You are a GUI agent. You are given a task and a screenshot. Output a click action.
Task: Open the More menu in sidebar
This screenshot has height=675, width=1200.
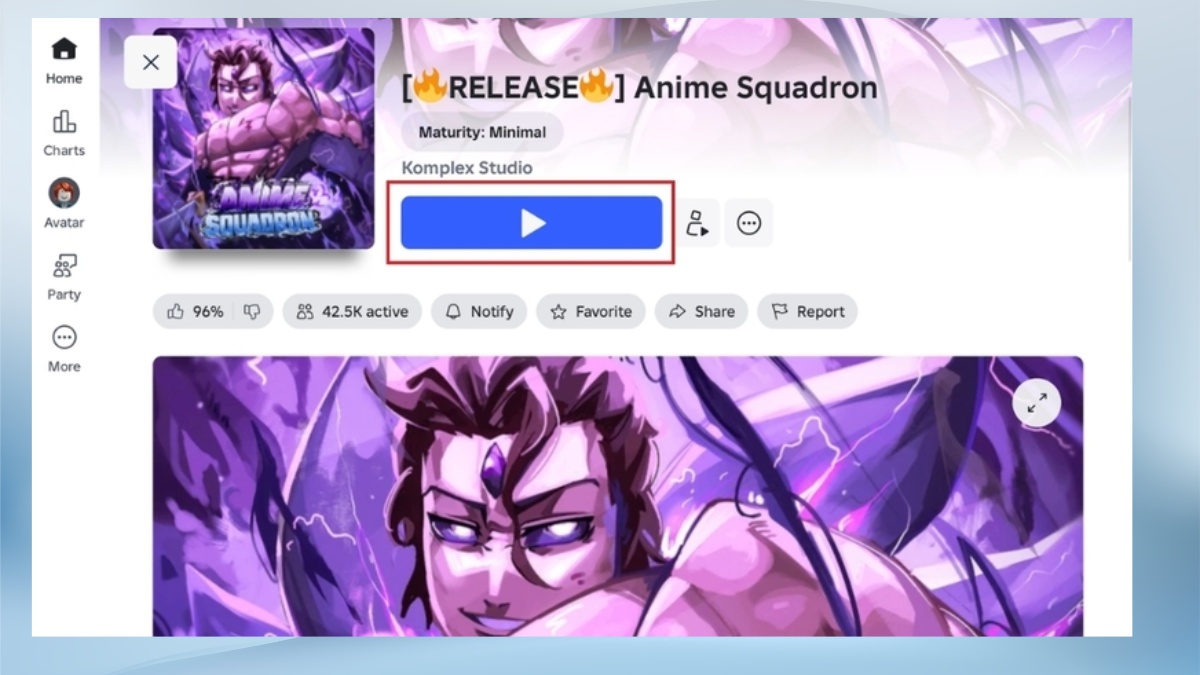point(64,349)
